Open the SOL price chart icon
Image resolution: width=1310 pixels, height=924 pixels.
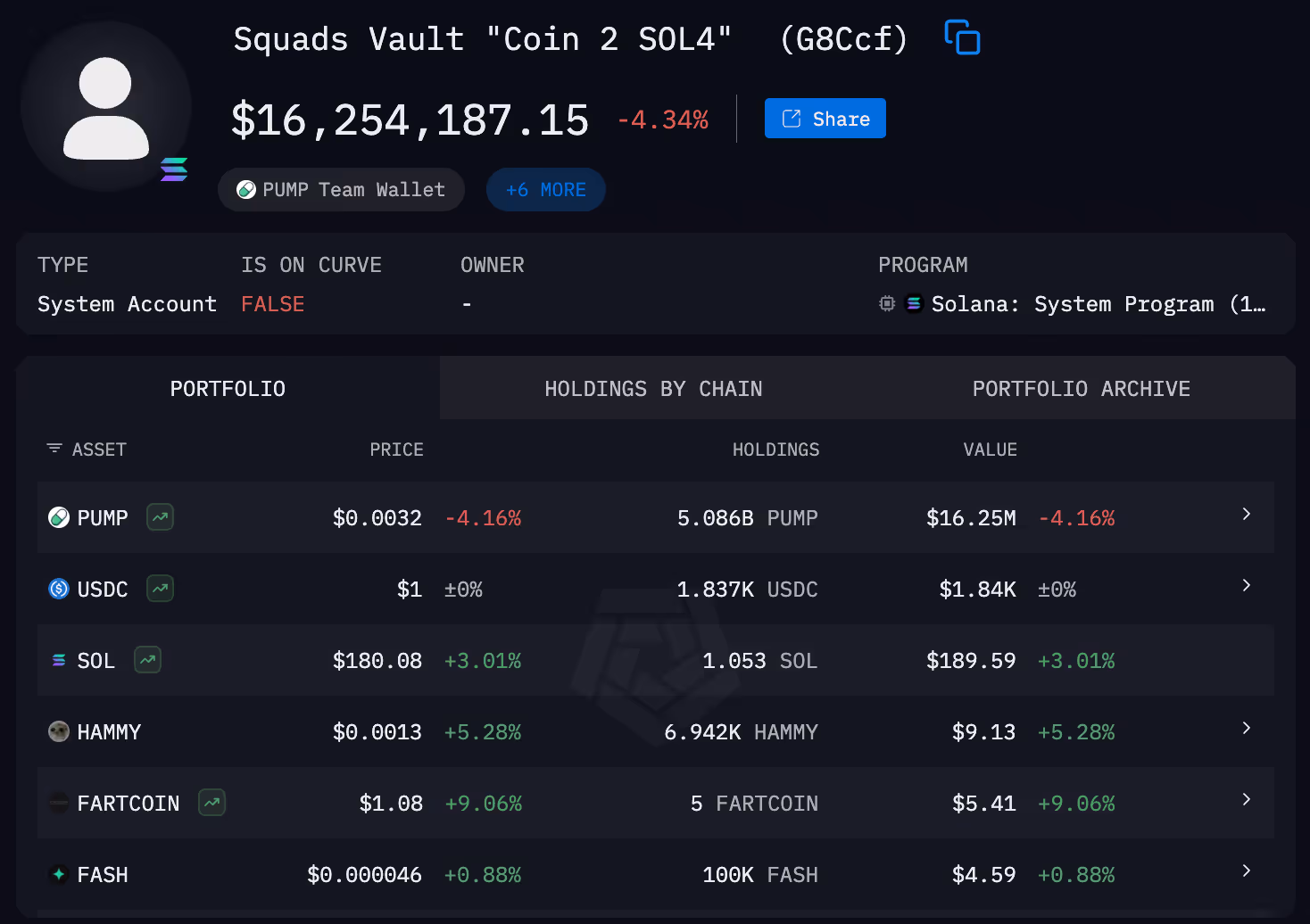pyautogui.click(x=147, y=660)
